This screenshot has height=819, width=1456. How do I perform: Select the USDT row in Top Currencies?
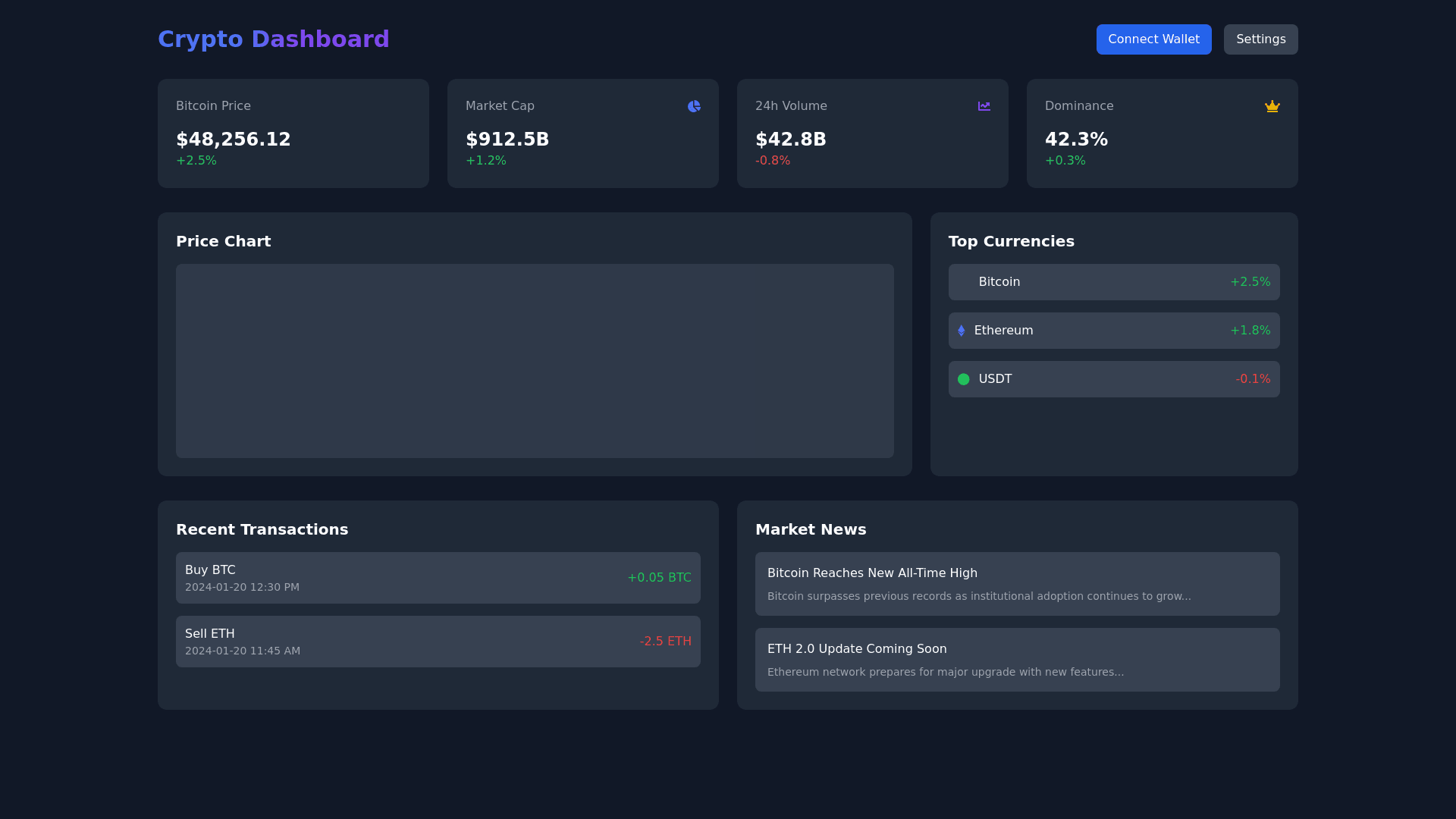point(1113,378)
